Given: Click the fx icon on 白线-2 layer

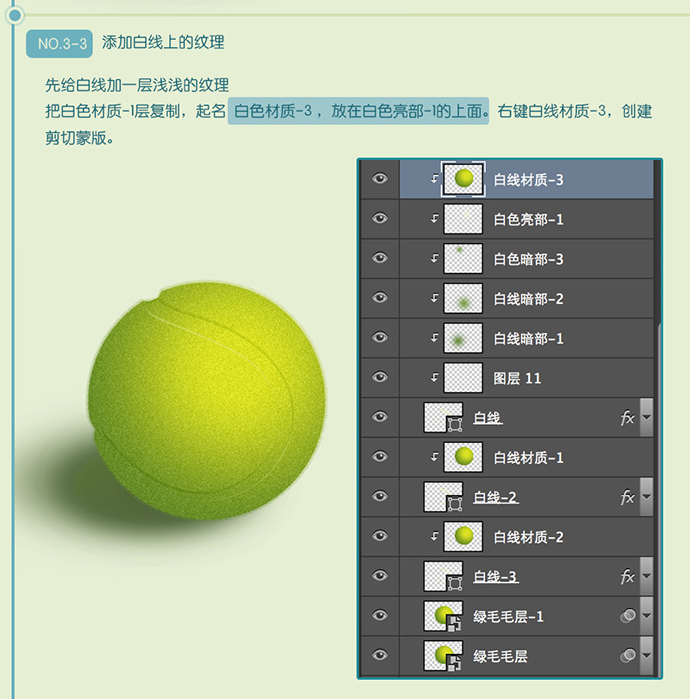Looking at the screenshot, I should click(x=627, y=497).
